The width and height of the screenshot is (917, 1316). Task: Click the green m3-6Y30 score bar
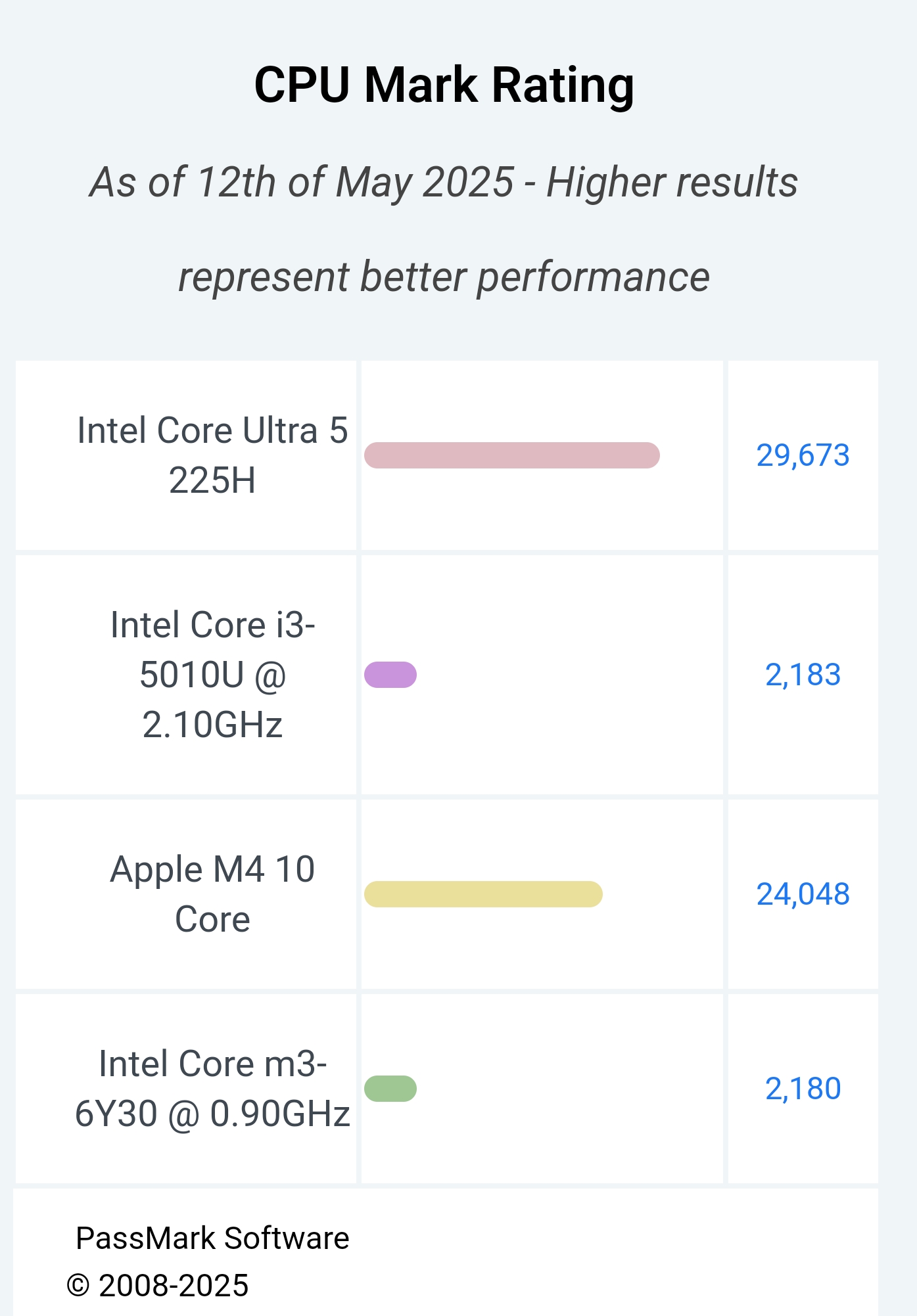(x=390, y=1089)
